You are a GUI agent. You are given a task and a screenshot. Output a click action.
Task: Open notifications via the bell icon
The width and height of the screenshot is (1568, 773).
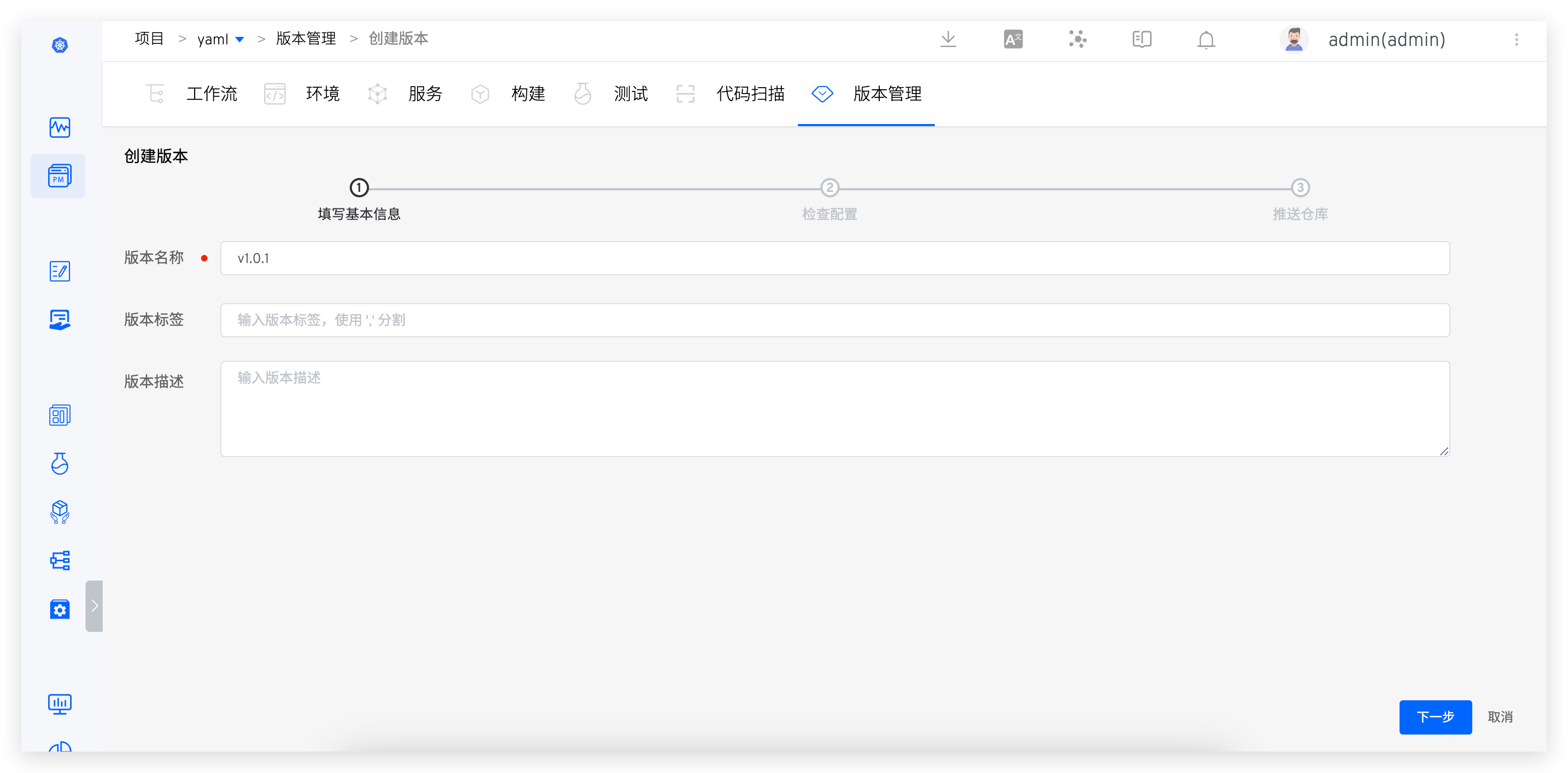point(1206,40)
